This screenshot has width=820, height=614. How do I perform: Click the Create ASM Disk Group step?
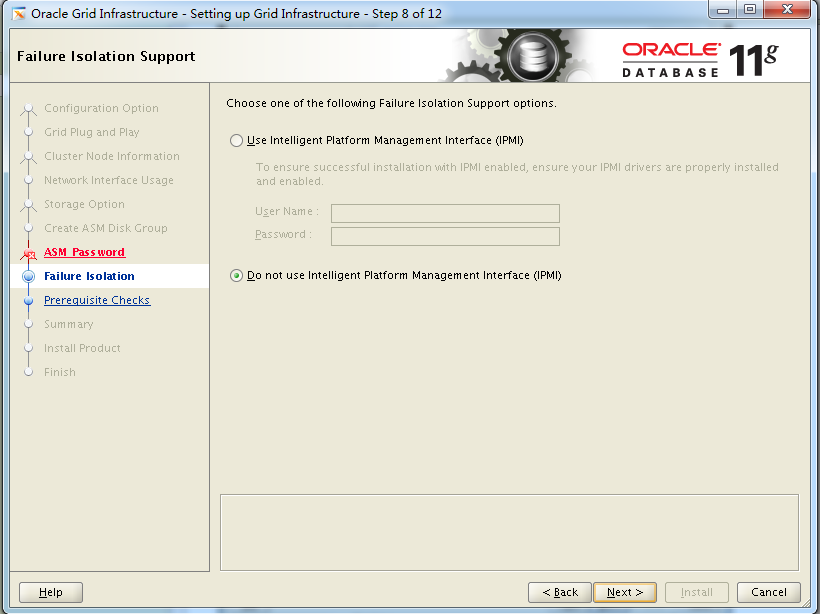[x=106, y=229]
